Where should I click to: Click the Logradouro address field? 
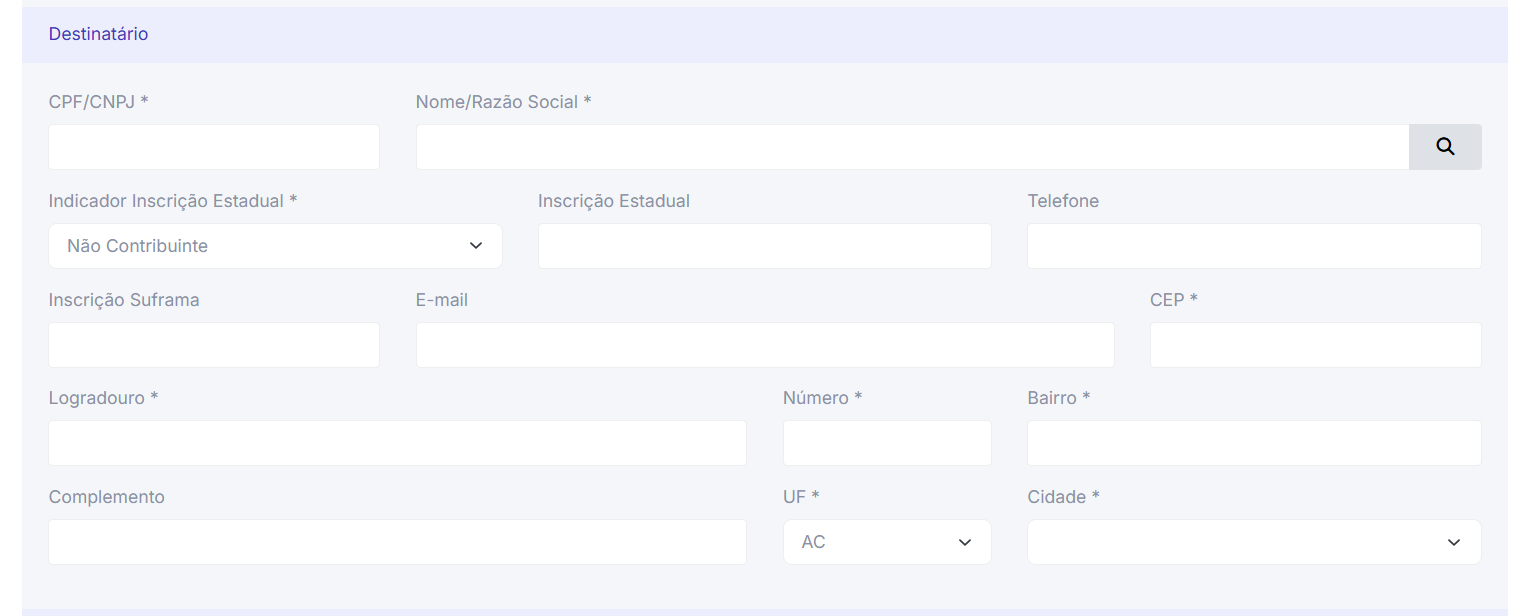(x=397, y=443)
